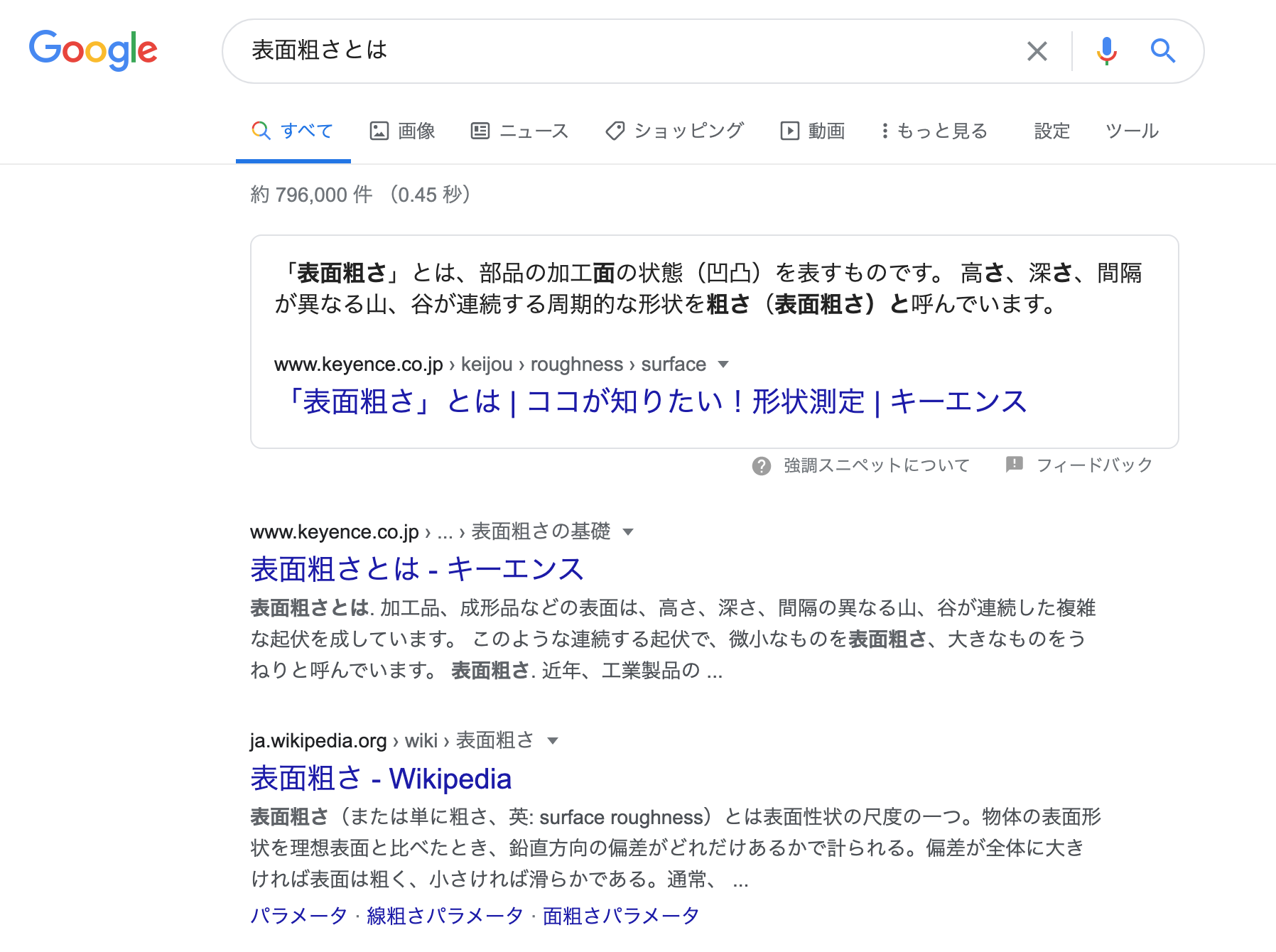1276x952 pixels.
Task: Open 設定 menu
Action: coord(1052,131)
